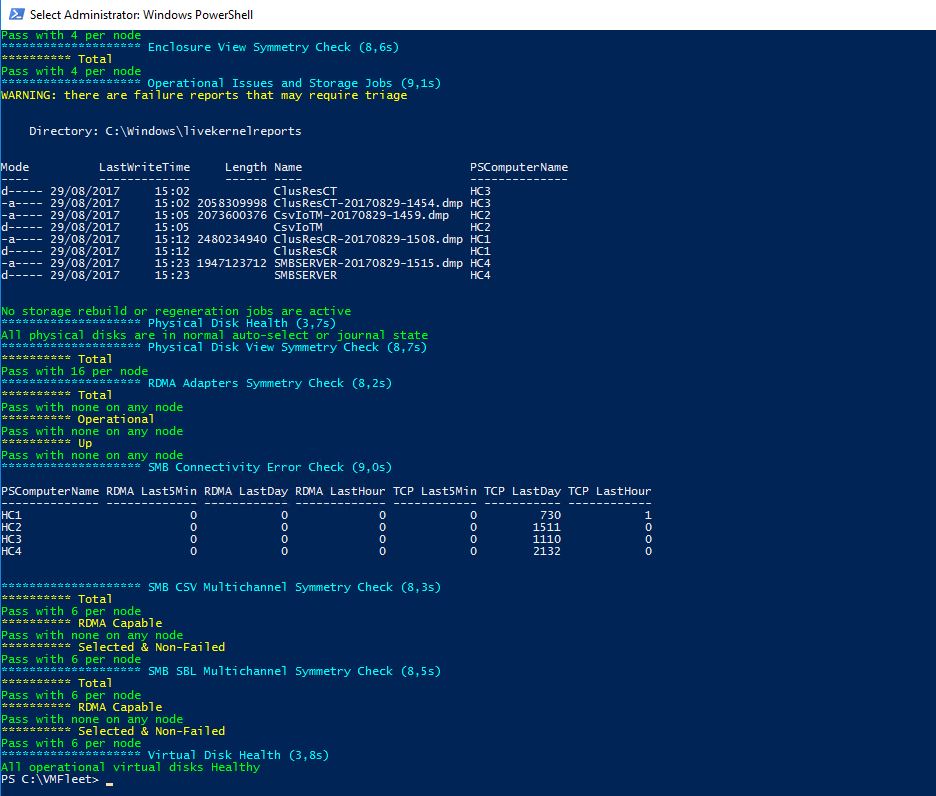936x796 pixels.
Task: Click the window title text
Action: (140, 14)
